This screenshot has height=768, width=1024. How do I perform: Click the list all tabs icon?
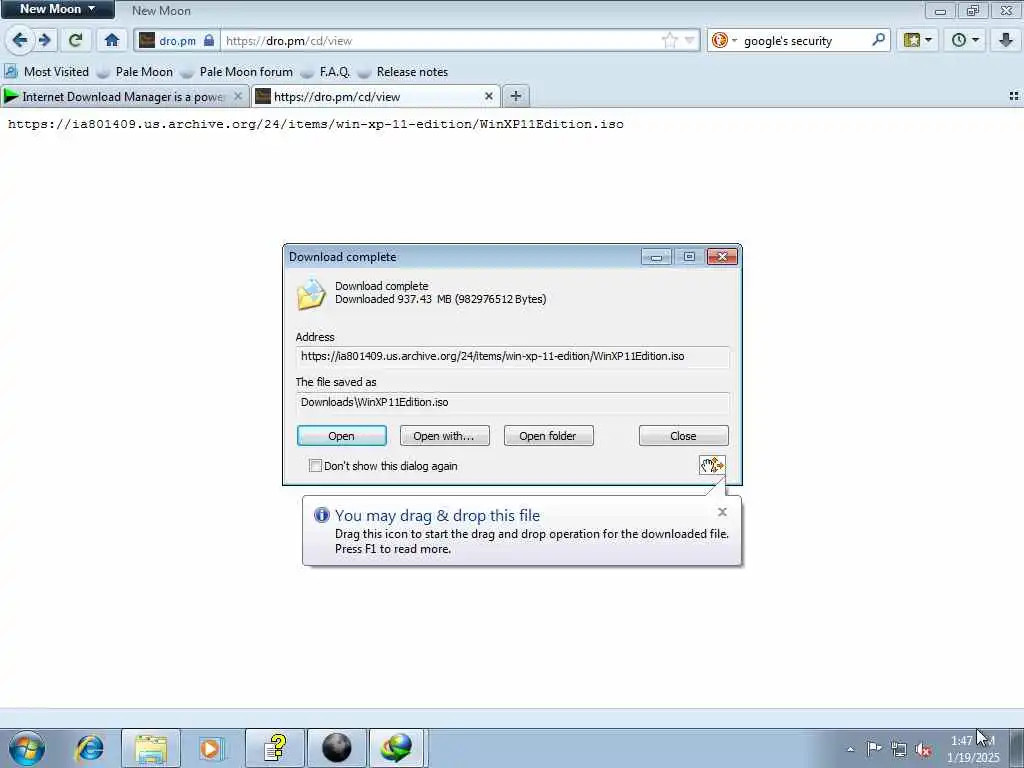[1014, 96]
